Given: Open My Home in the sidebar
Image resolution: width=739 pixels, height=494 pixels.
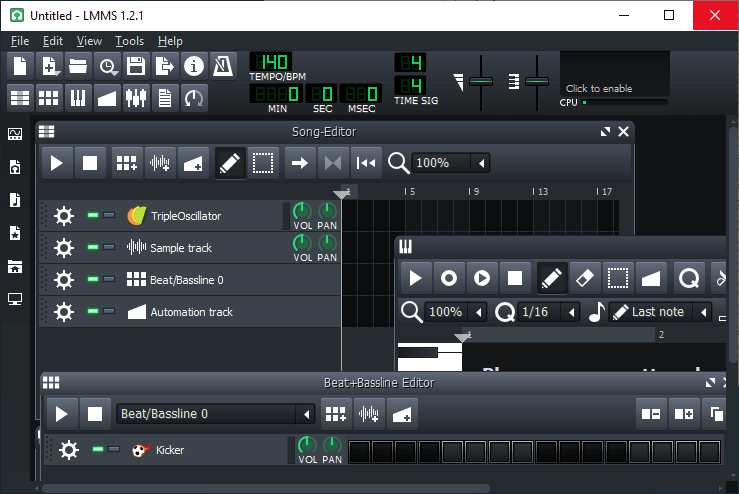Looking at the screenshot, I should (15, 267).
